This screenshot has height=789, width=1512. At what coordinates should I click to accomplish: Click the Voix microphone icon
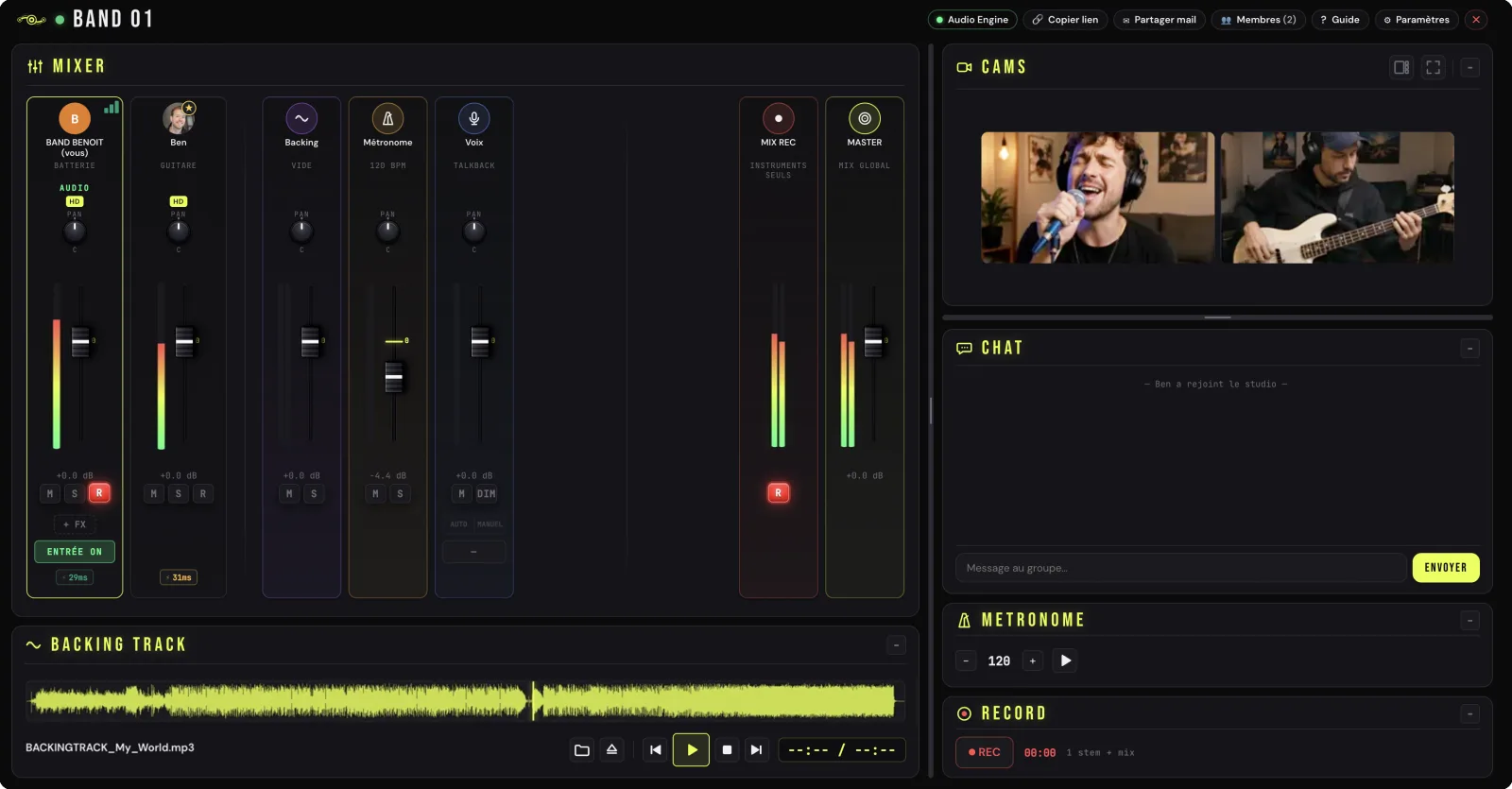474,118
